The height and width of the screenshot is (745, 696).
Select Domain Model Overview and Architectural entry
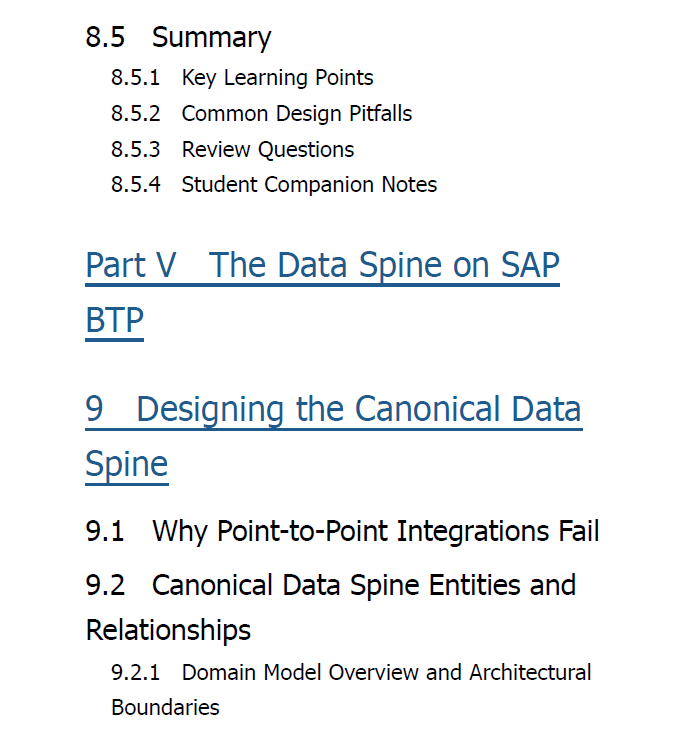coord(386,673)
